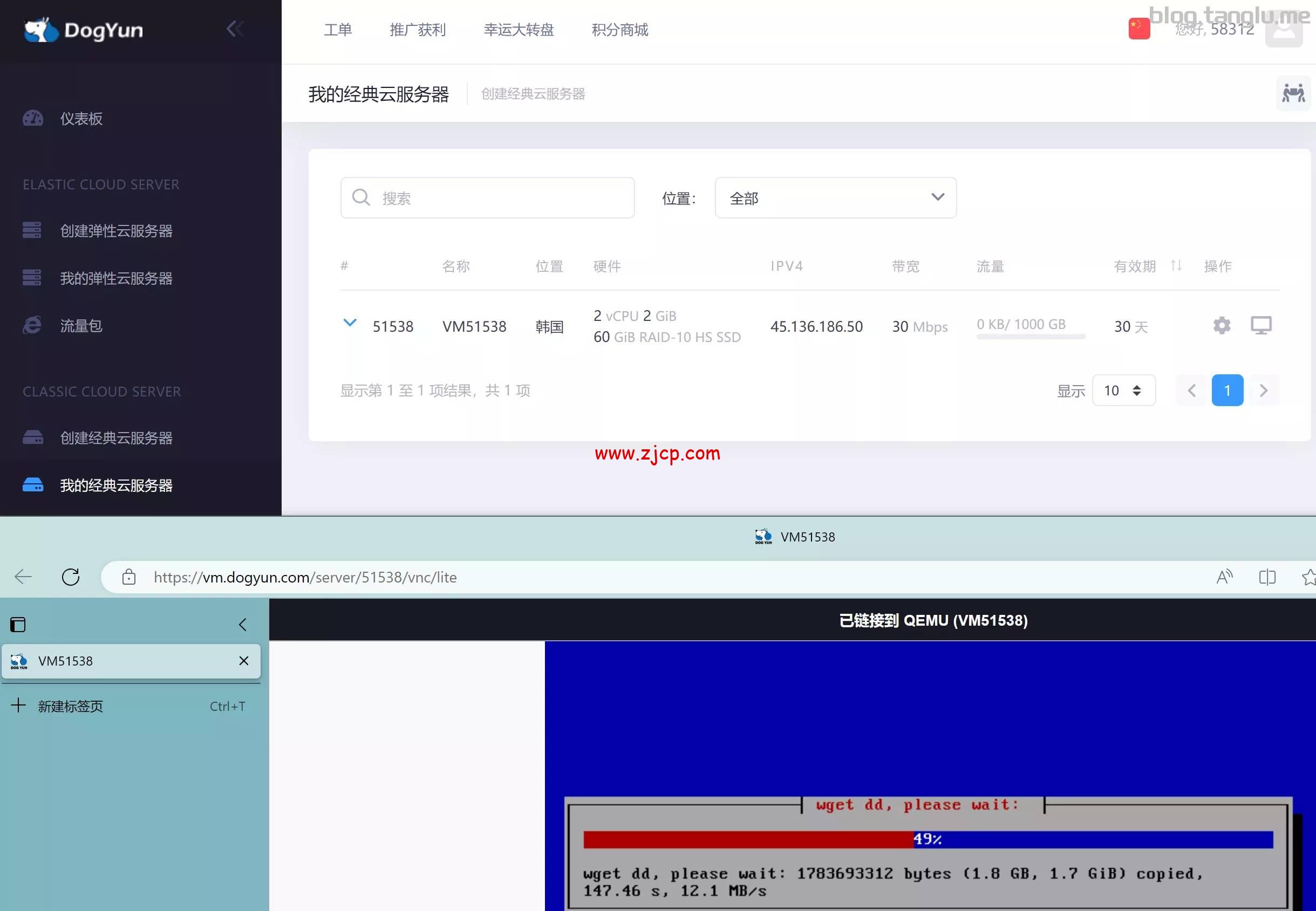Open 流量包 in sidebar

point(81,325)
